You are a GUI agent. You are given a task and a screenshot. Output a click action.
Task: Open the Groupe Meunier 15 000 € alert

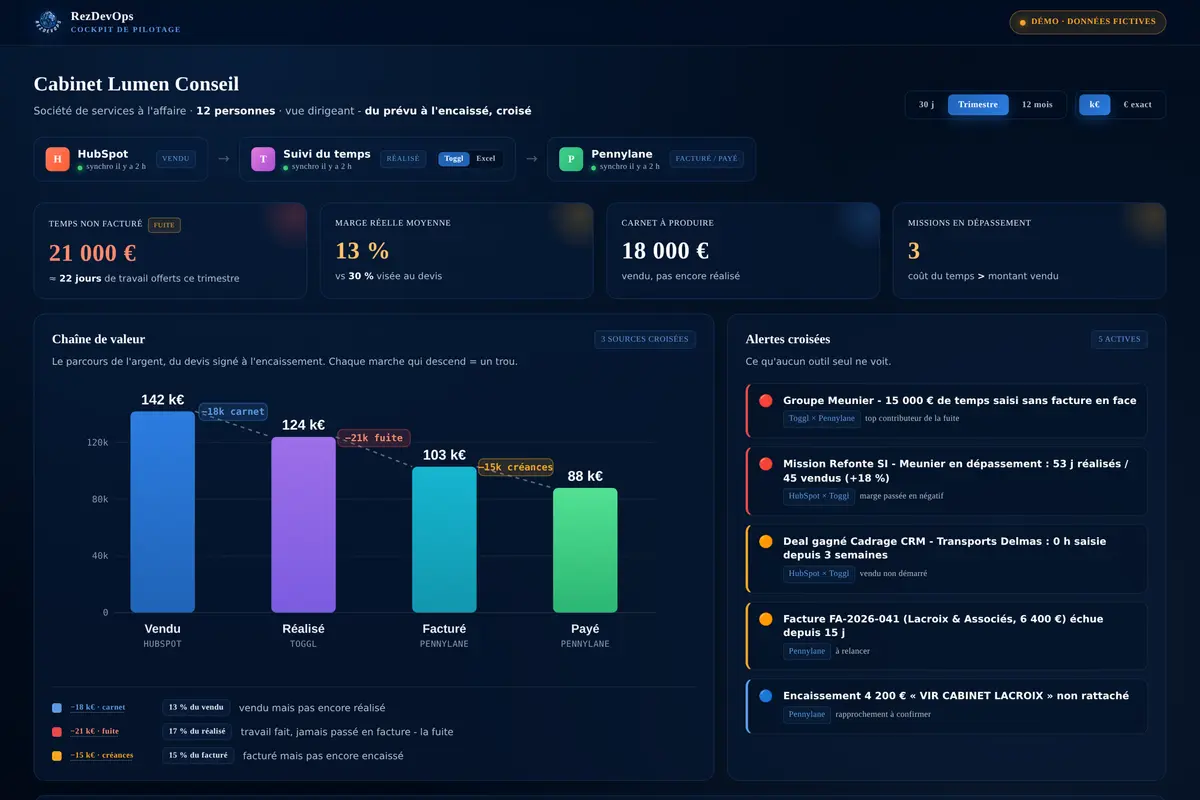(946, 410)
